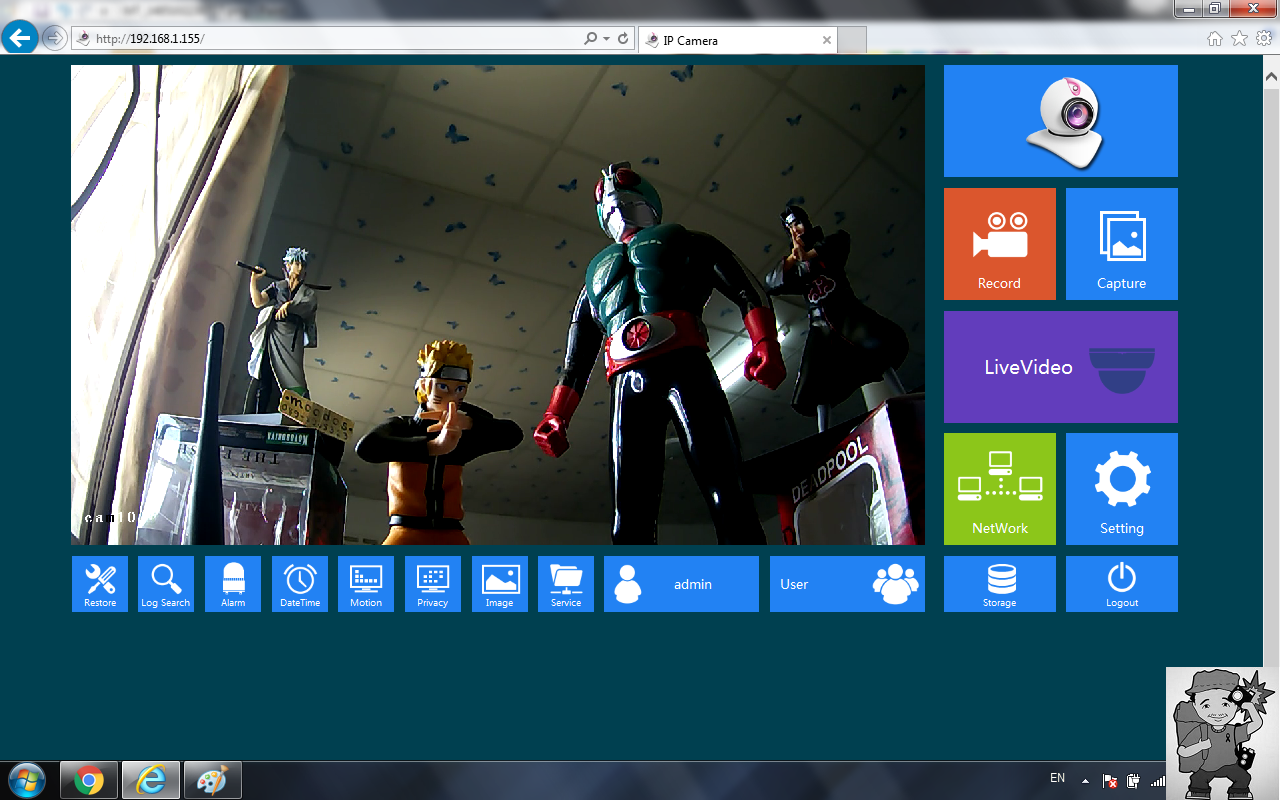Open the Motion detection tile
The height and width of the screenshot is (800, 1280).
[366, 584]
